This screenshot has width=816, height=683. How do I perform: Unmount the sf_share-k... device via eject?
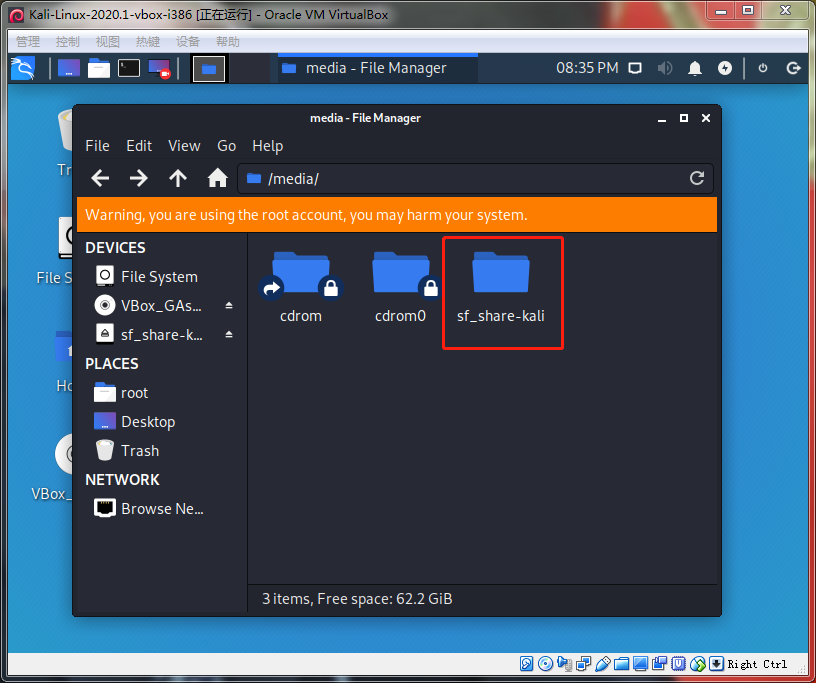229,335
